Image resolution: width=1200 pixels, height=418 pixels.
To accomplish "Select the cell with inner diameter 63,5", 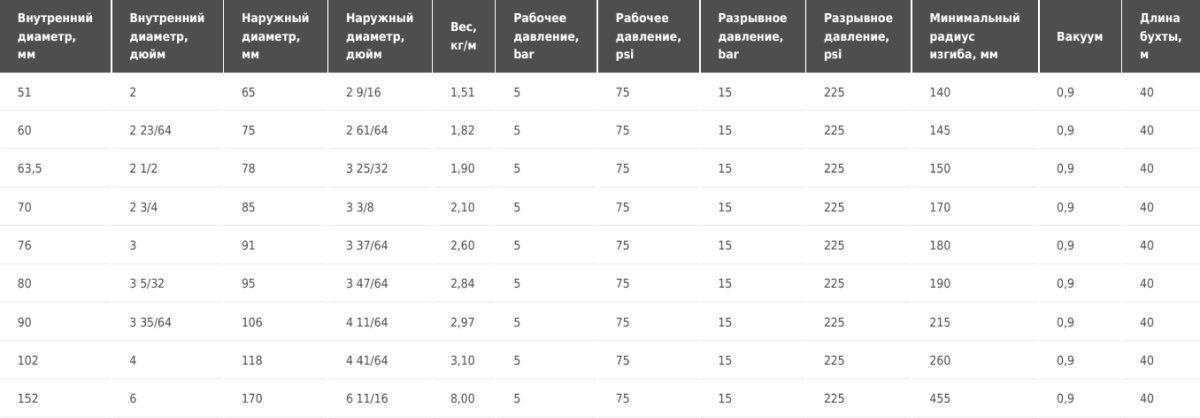I will [30, 169].
